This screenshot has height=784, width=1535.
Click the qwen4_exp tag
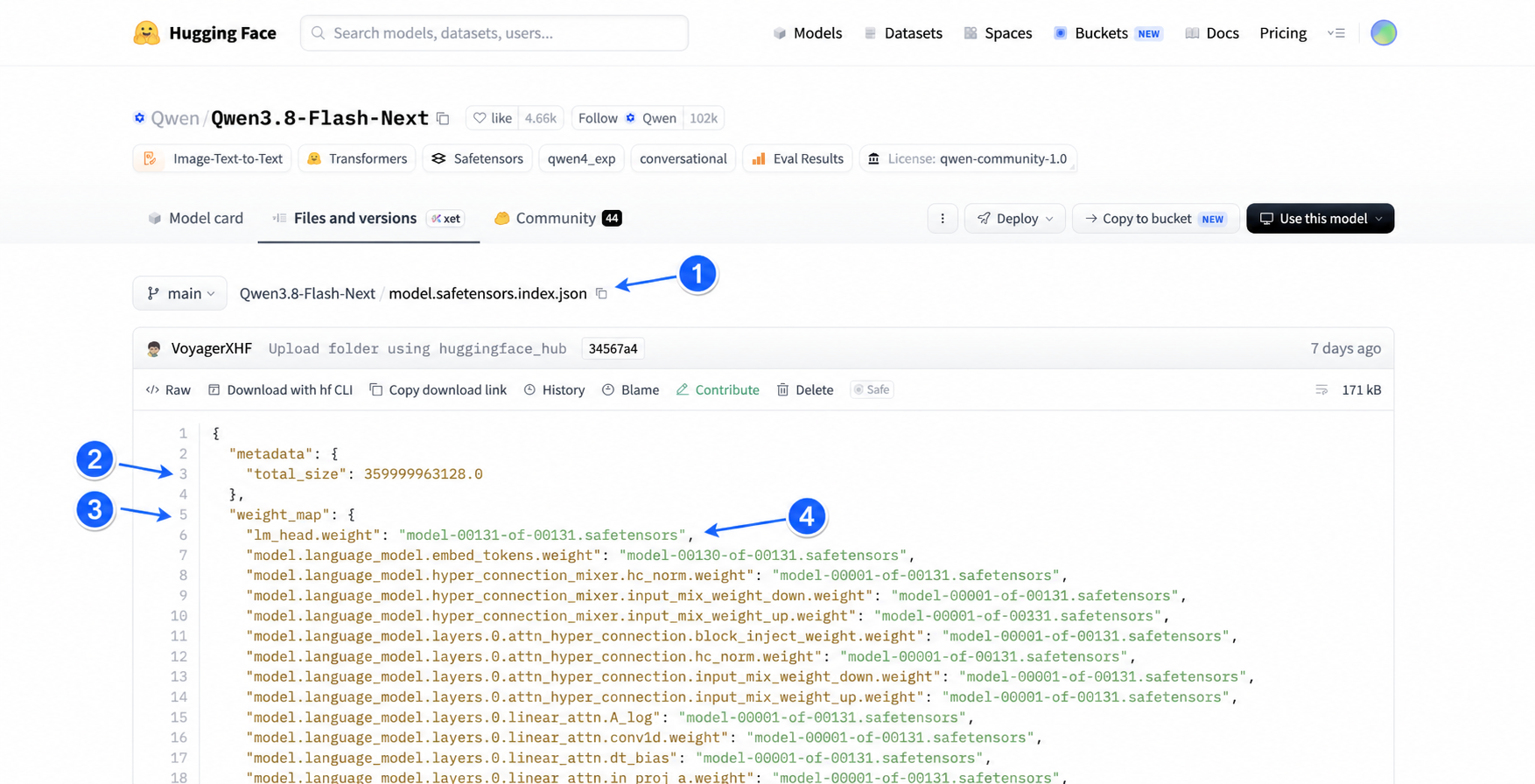coord(581,159)
